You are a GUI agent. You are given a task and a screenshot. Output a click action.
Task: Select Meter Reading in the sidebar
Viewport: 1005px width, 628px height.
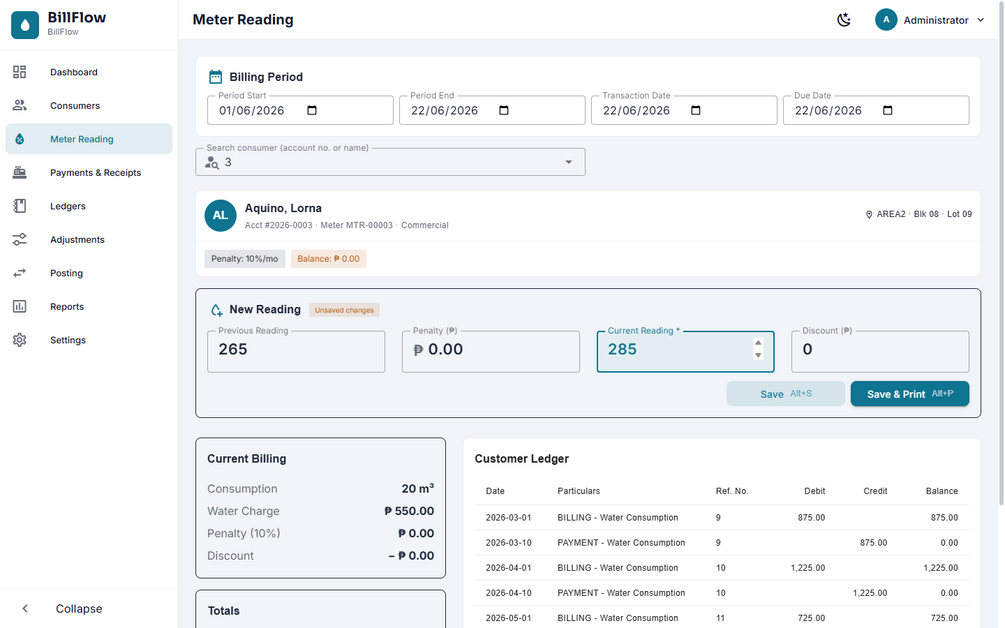(89, 139)
